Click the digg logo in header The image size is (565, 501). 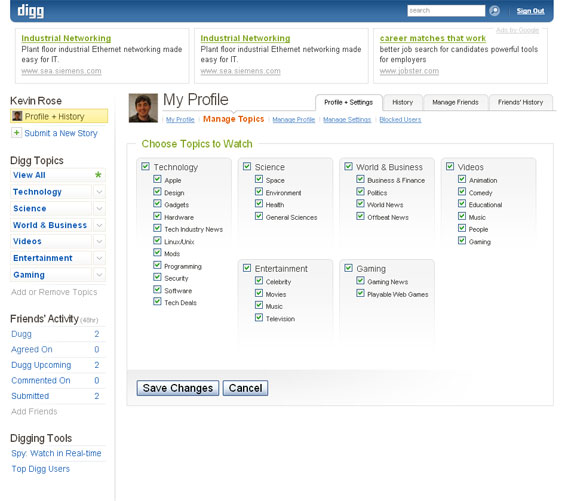tap(31, 11)
